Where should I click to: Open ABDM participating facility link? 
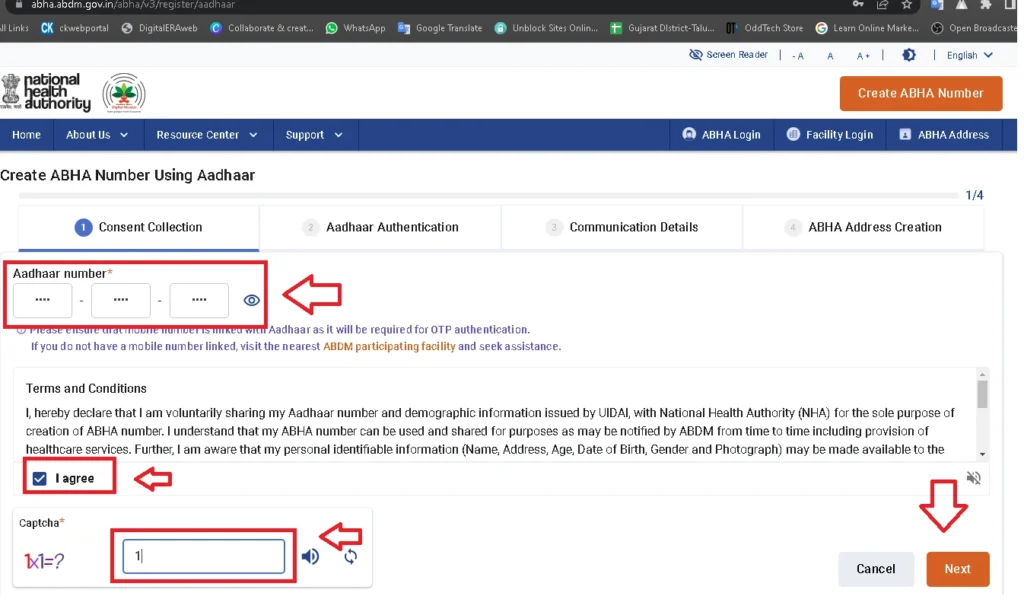[x=389, y=347]
